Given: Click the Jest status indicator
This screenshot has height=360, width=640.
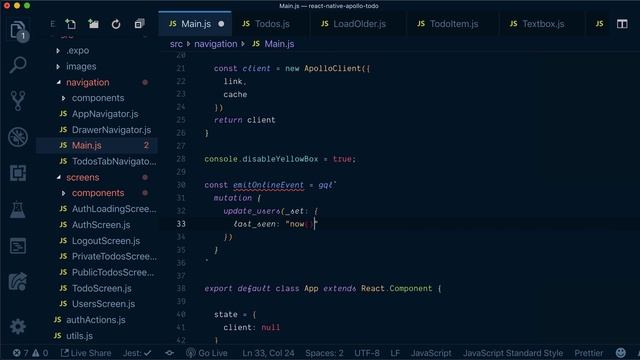Looking at the screenshot, I should [x=137, y=353].
